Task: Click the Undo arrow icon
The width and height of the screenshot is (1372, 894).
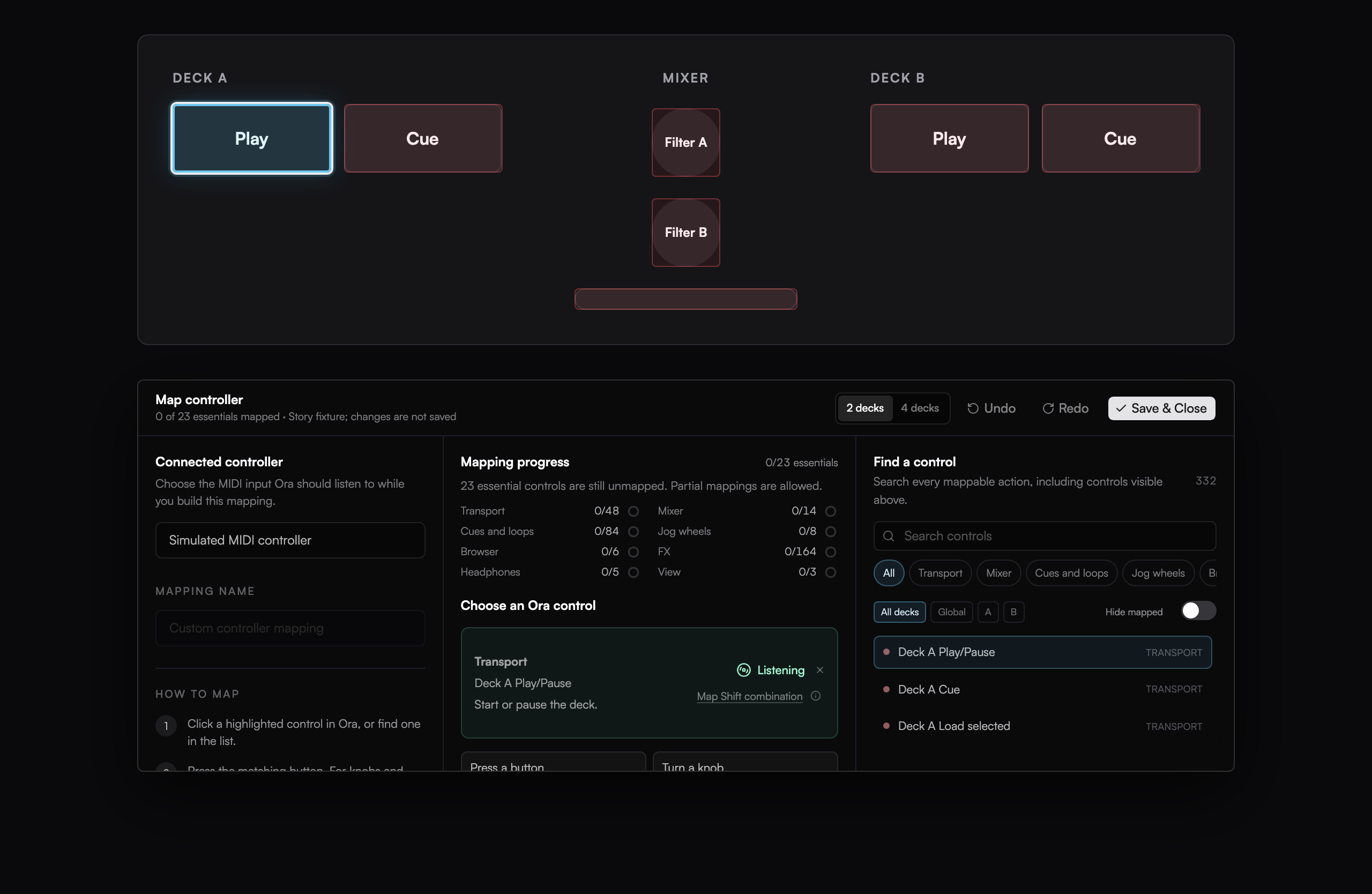Action: [973, 408]
